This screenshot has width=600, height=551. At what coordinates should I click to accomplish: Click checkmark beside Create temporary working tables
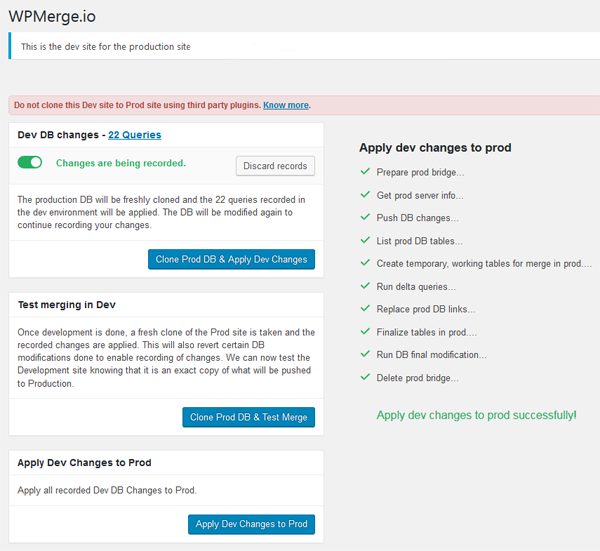coord(365,262)
